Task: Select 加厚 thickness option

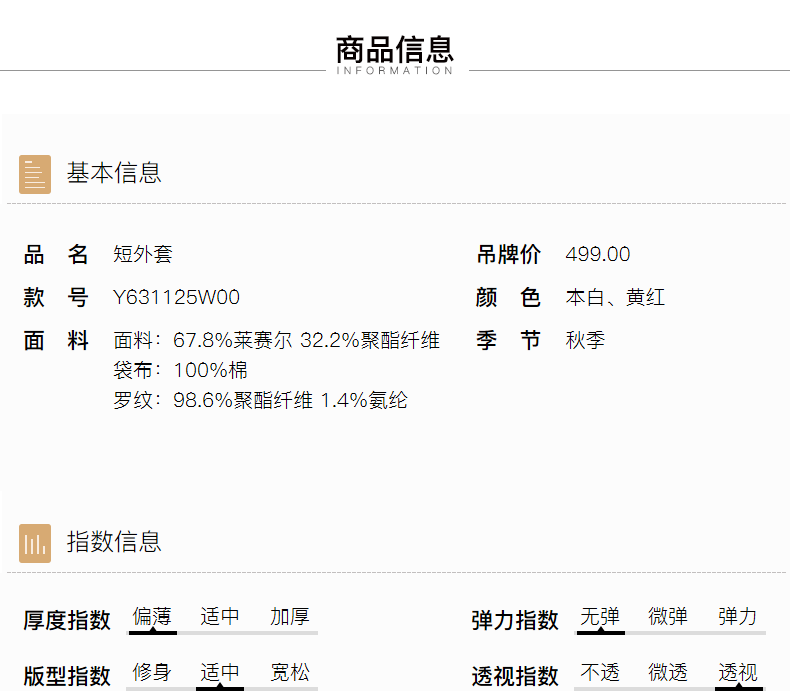Action: [x=289, y=617]
